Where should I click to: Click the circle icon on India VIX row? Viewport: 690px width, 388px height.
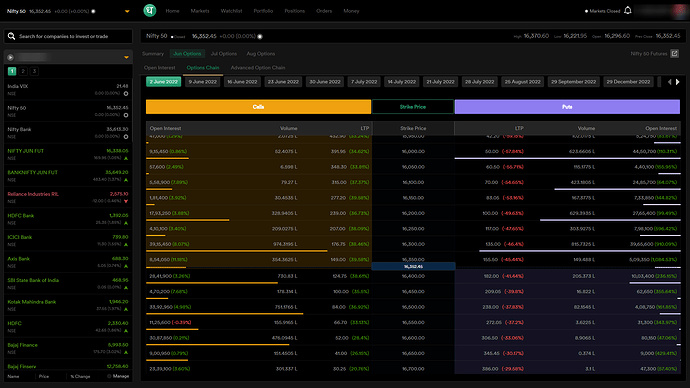126,94
